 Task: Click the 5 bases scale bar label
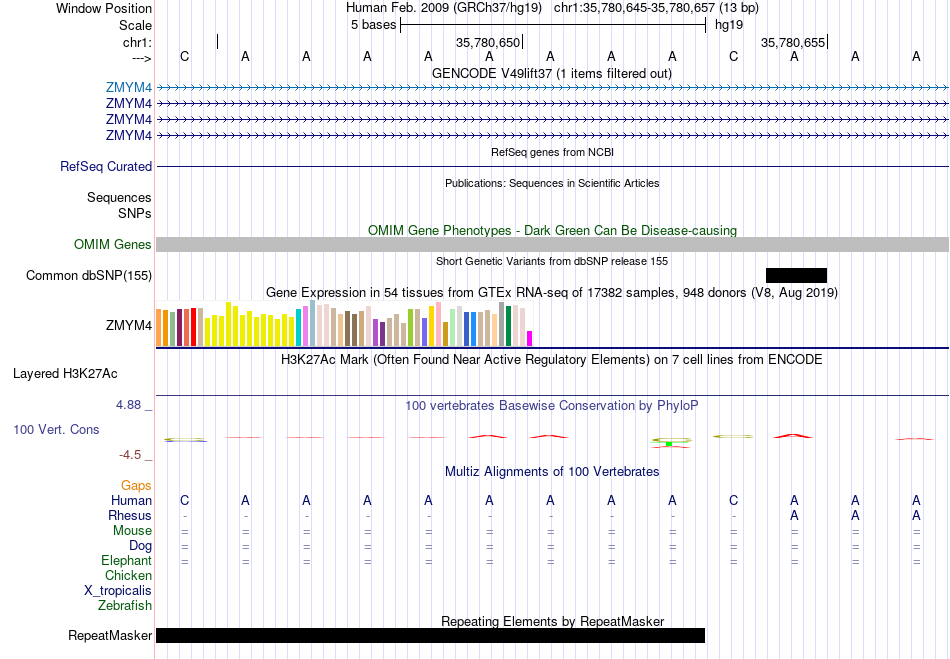tap(373, 25)
